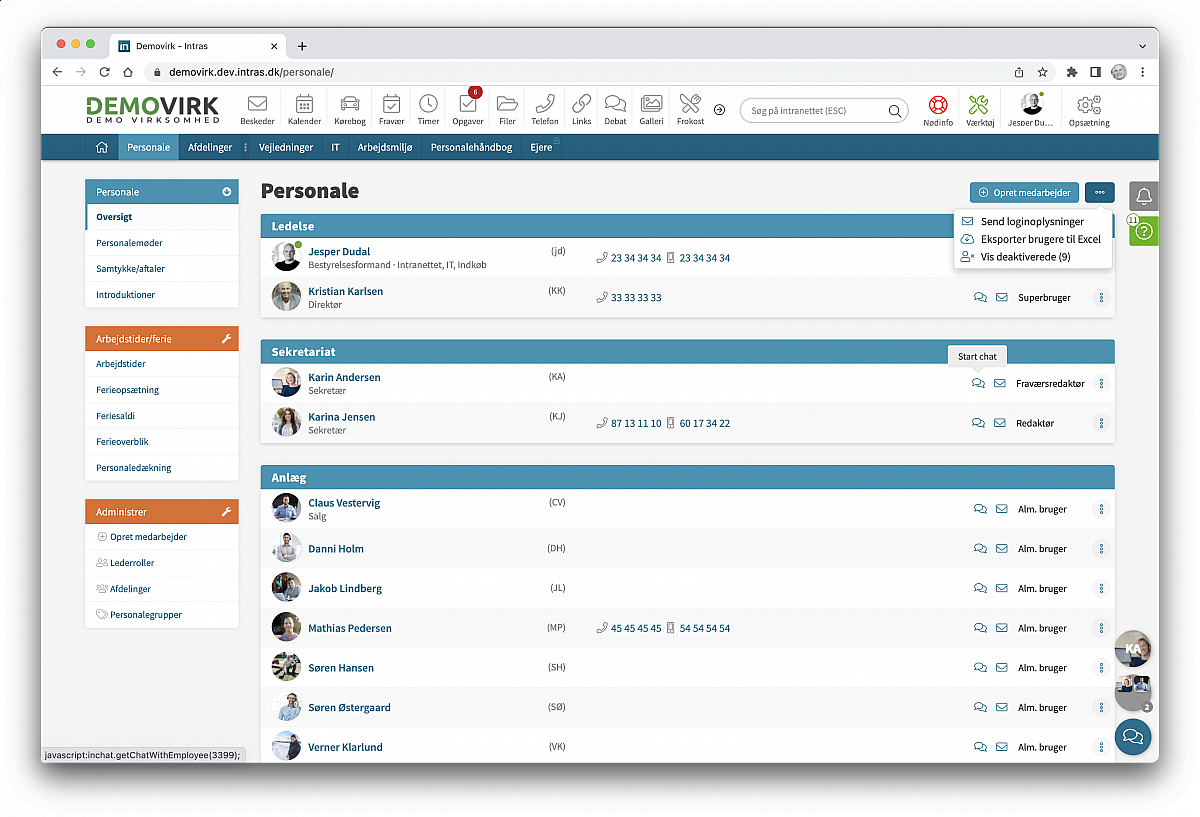Open floating chat bubble button
The height and width of the screenshot is (817, 1200).
click(1133, 737)
